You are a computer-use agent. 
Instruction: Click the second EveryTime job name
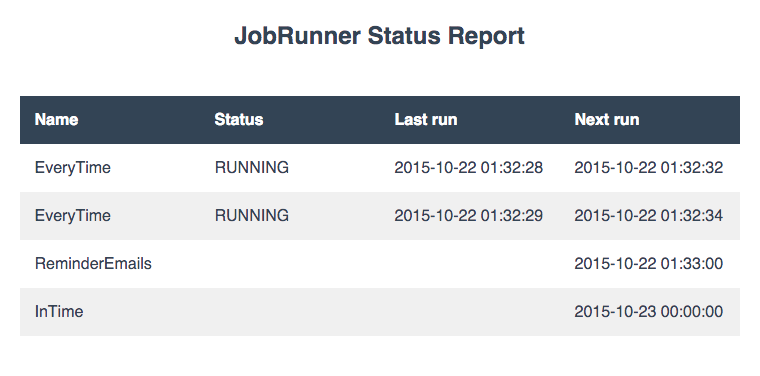click(x=73, y=216)
